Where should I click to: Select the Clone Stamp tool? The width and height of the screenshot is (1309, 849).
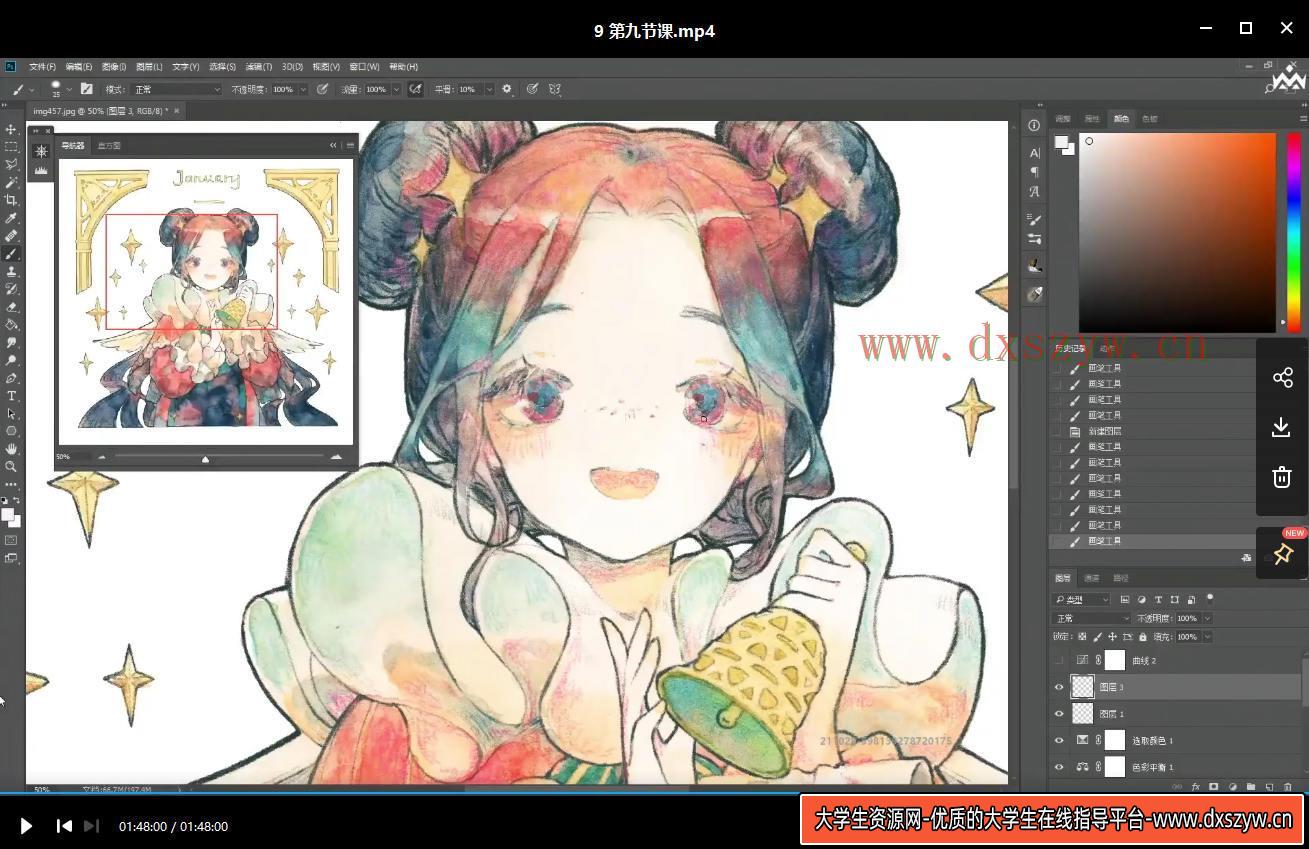[11, 271]
